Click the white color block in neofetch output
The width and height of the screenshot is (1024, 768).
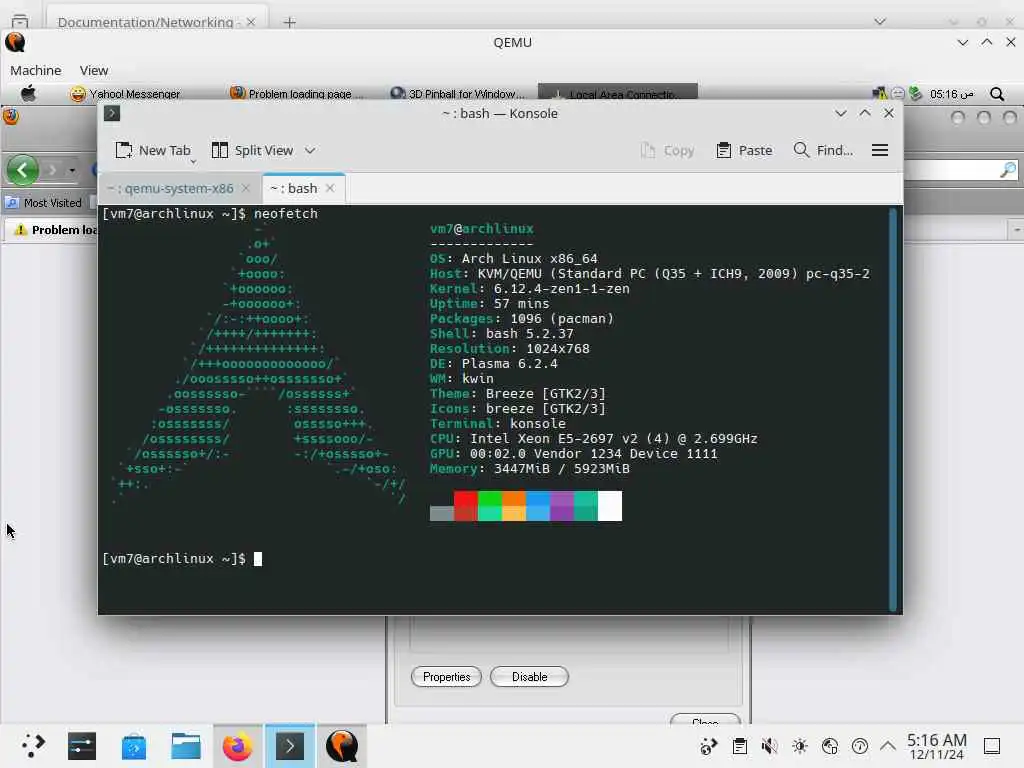point(610,506)
